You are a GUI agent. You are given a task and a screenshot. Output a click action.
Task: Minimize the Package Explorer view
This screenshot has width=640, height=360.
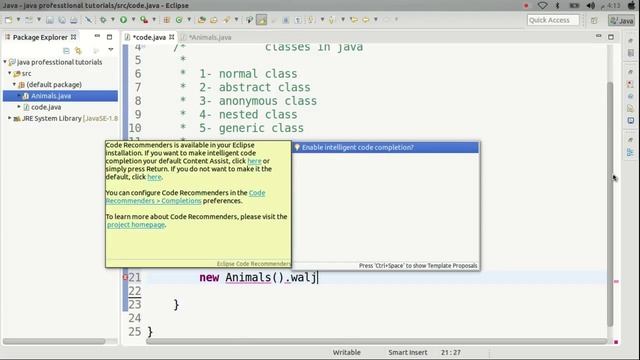click(x=97, y=36)
